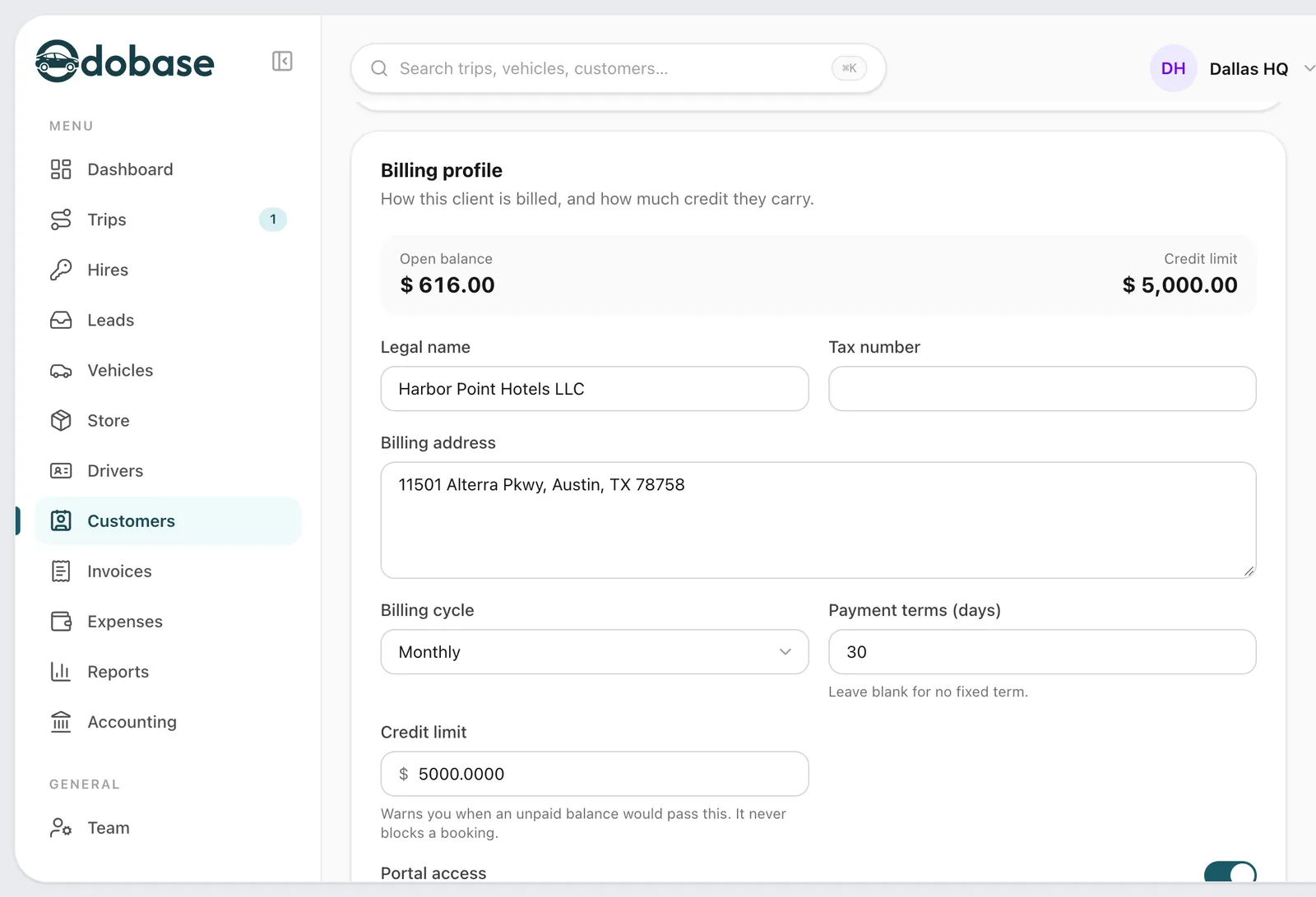
Task: Open the Accounting menu item
Action: pyautogui.click(x=168, y=722)
